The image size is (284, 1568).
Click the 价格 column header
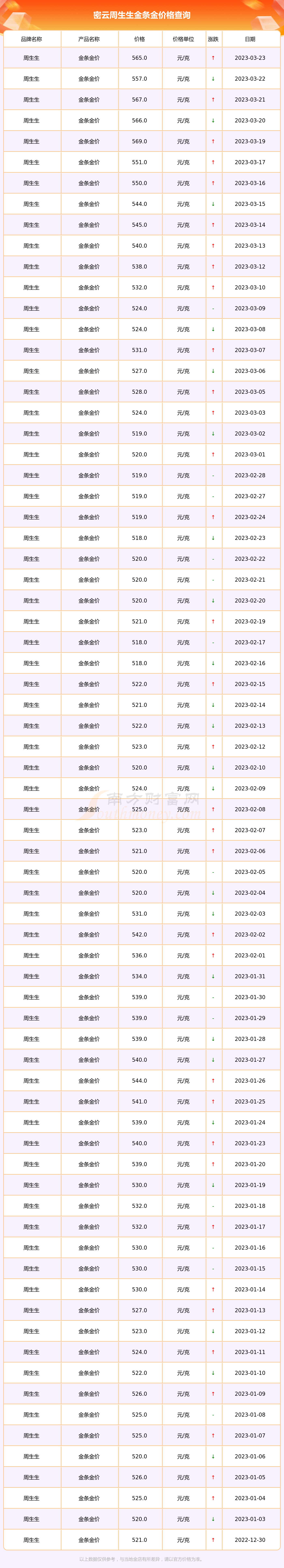140,39
